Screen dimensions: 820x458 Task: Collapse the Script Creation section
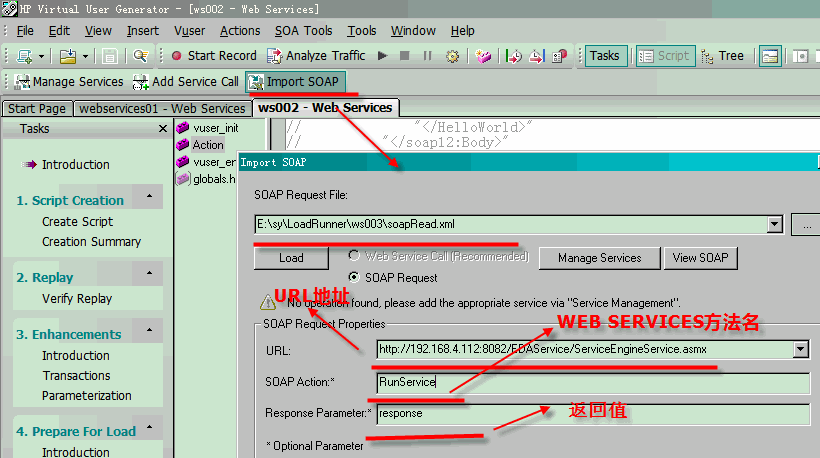point(150,196)
